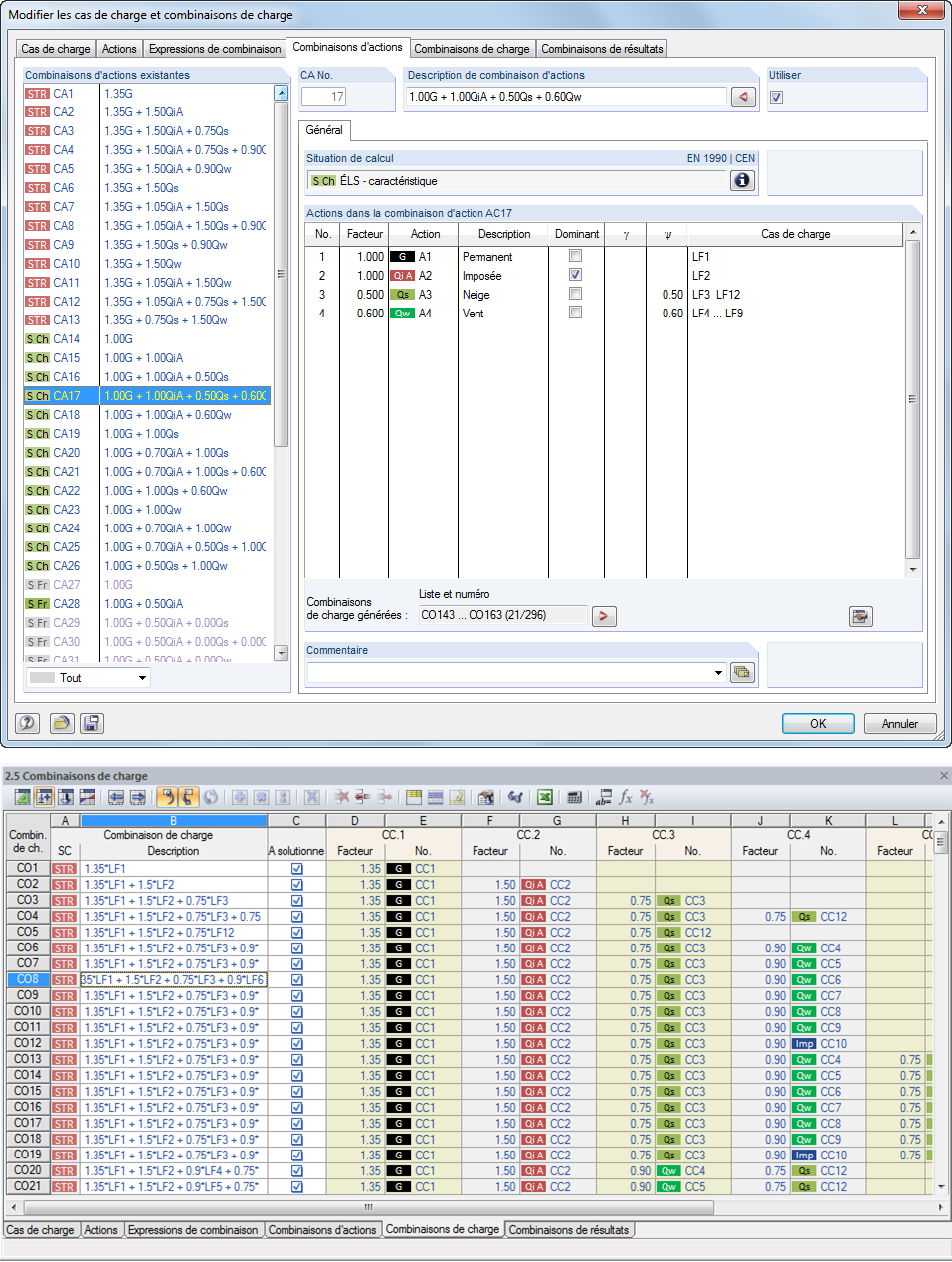The image size is (952, 1262).
Task: Enable the Dominant checkbox for the Neige action
Action: click(574, 293)
